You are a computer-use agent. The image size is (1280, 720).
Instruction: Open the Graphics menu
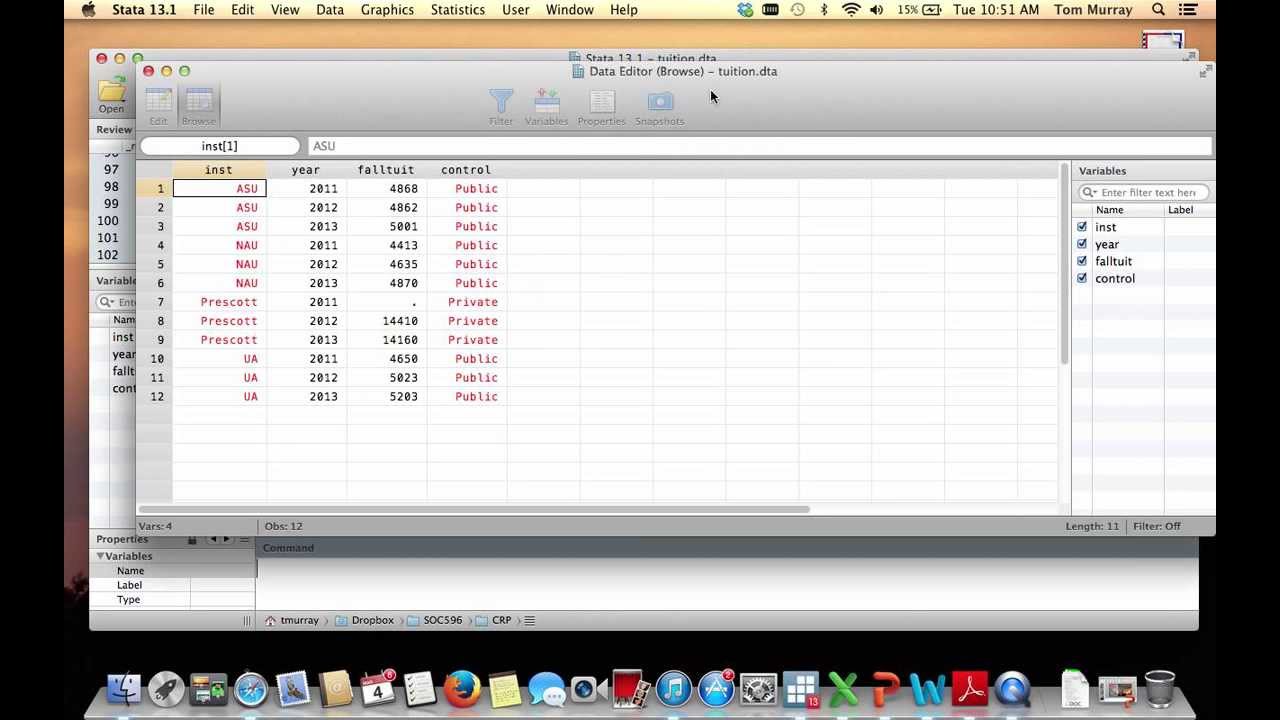(x=387, y=10)
